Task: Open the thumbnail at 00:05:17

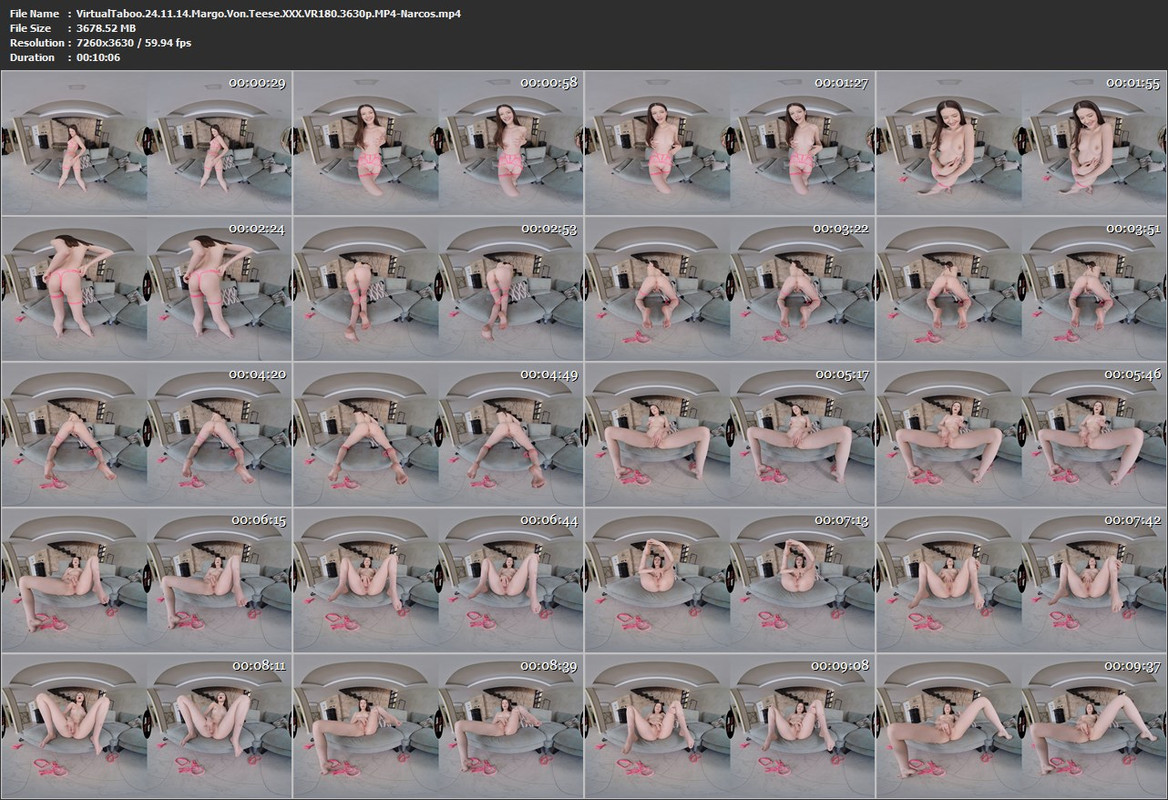Action: [730, 434]
